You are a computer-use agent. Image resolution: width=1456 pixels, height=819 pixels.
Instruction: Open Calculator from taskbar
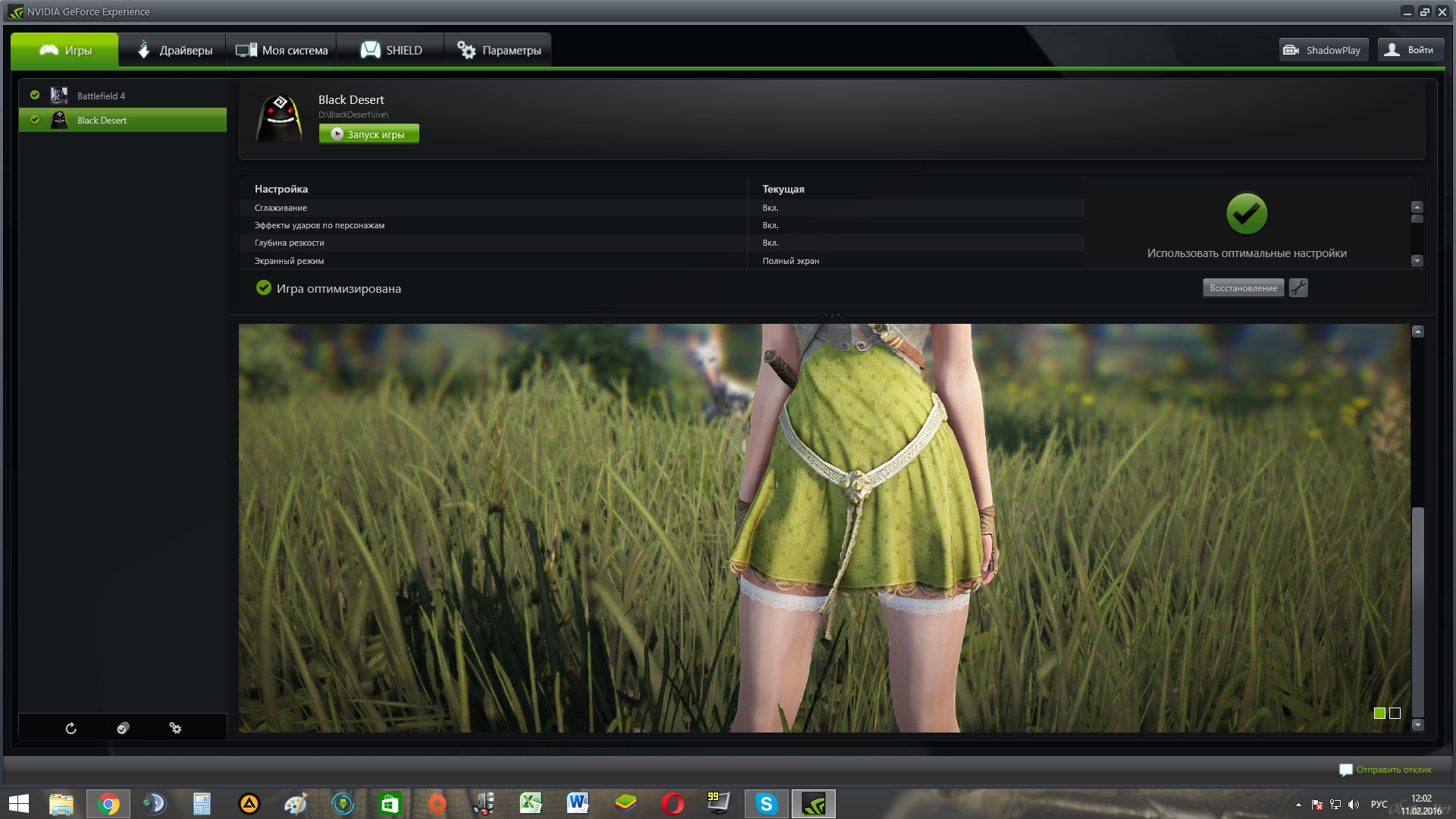tap(202, 804)
